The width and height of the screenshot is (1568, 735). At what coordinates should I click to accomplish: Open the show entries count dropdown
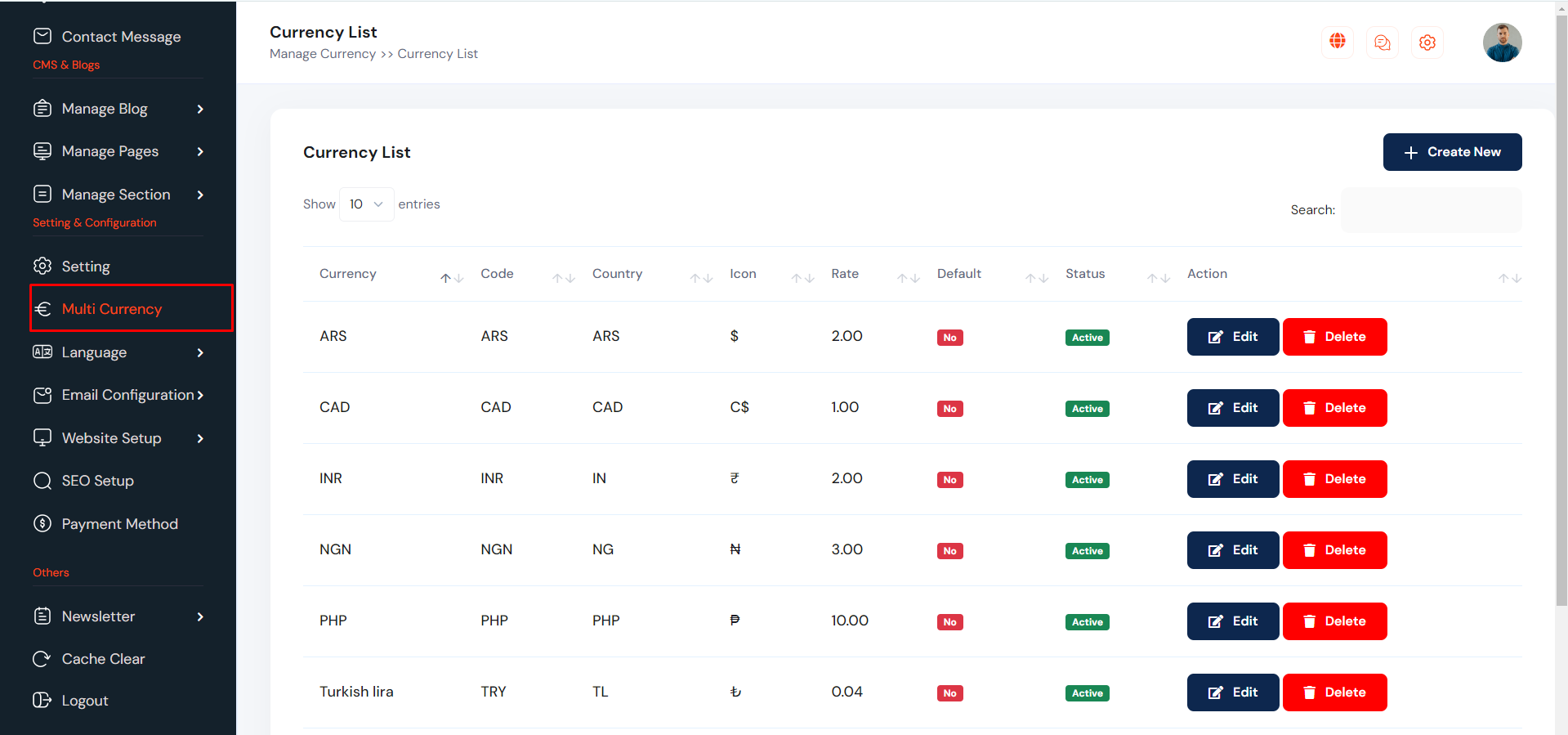tap(366, 204)
